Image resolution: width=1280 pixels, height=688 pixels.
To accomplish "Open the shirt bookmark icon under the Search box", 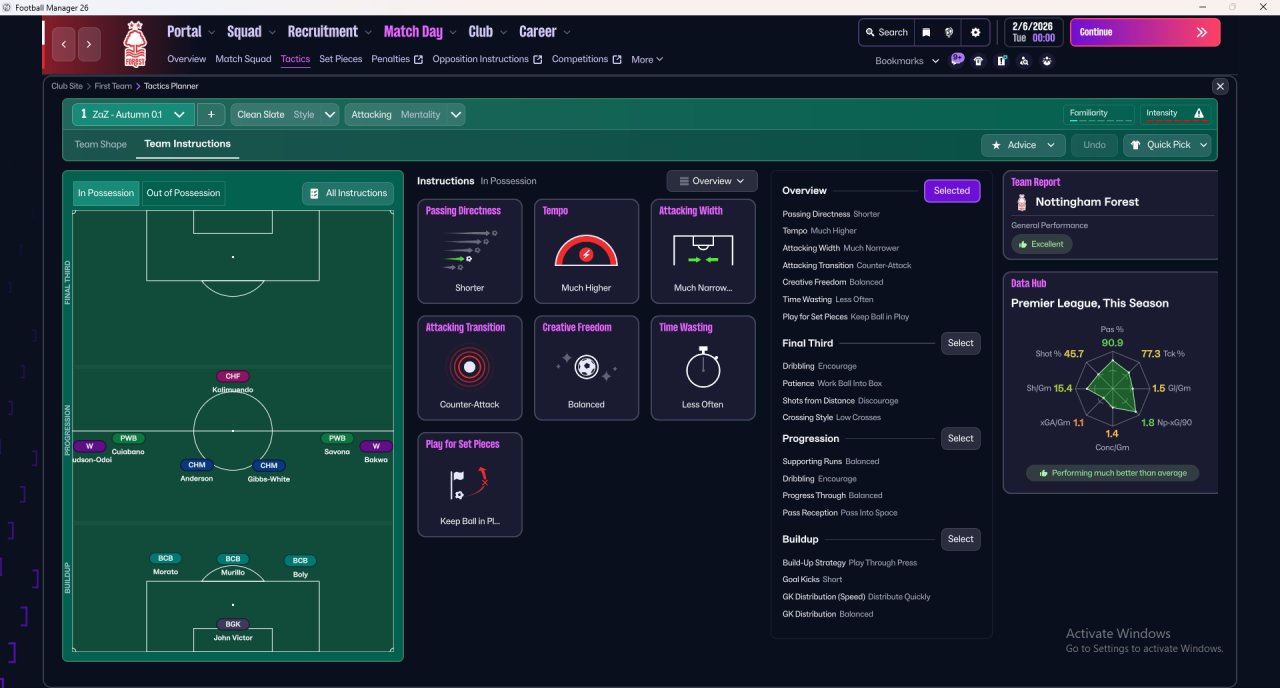I will [978, 61].
